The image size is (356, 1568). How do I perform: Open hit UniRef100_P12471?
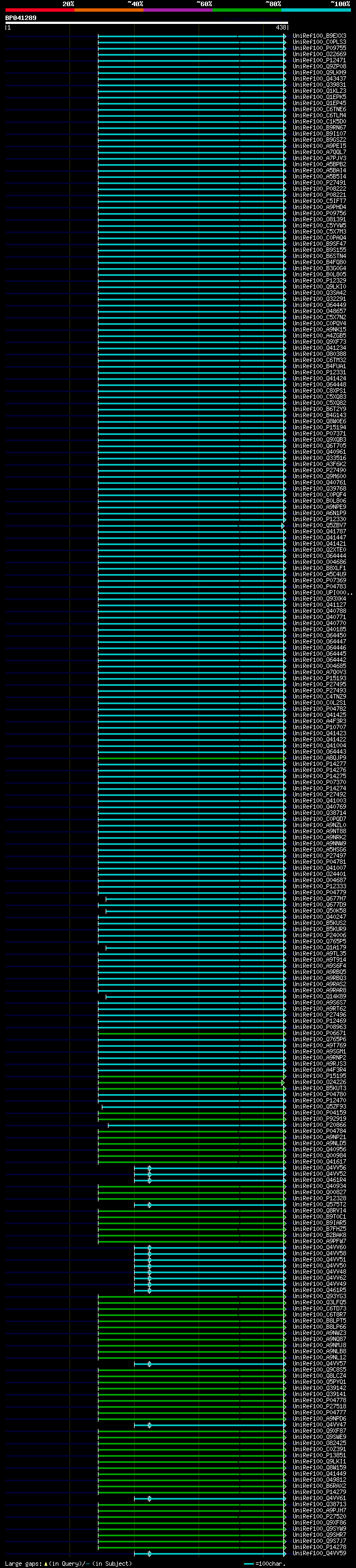point(319,61)
